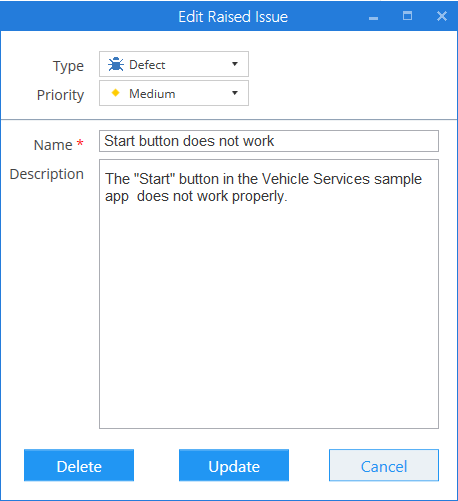Viewport: 458px width, 501px height.
Task: Click the yellow diamond Medium priority icon
Action: click(115, 93)
